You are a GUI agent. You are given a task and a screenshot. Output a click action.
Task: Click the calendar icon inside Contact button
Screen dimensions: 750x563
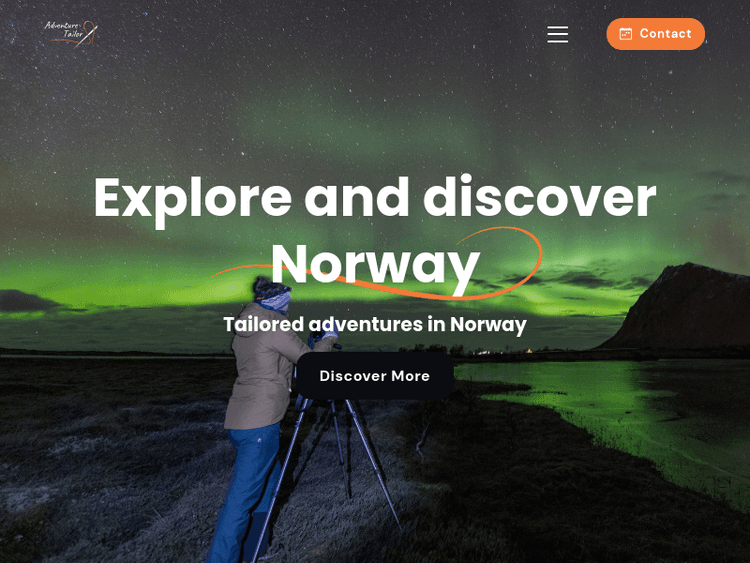click(x=626, y=34)
